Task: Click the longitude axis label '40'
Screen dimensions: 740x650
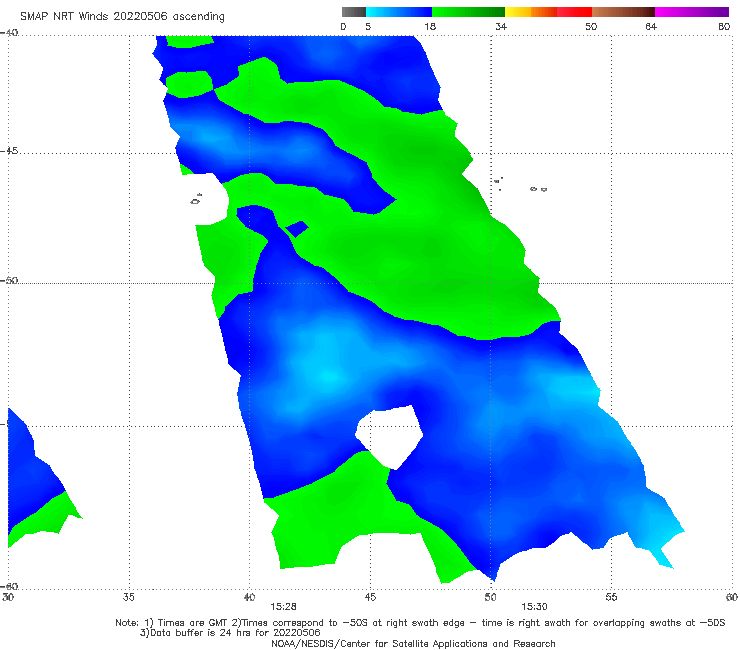Action: click(249, 597)
